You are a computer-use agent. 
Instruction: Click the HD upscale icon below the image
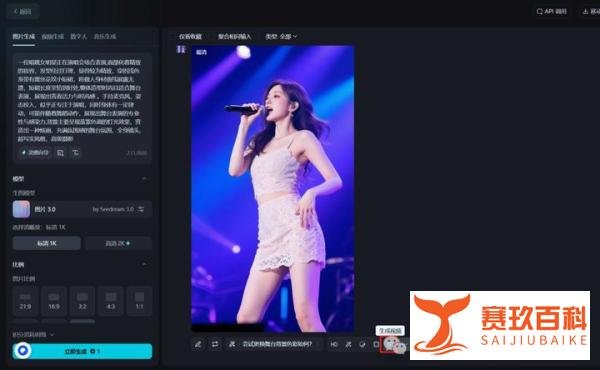(334, 344)
